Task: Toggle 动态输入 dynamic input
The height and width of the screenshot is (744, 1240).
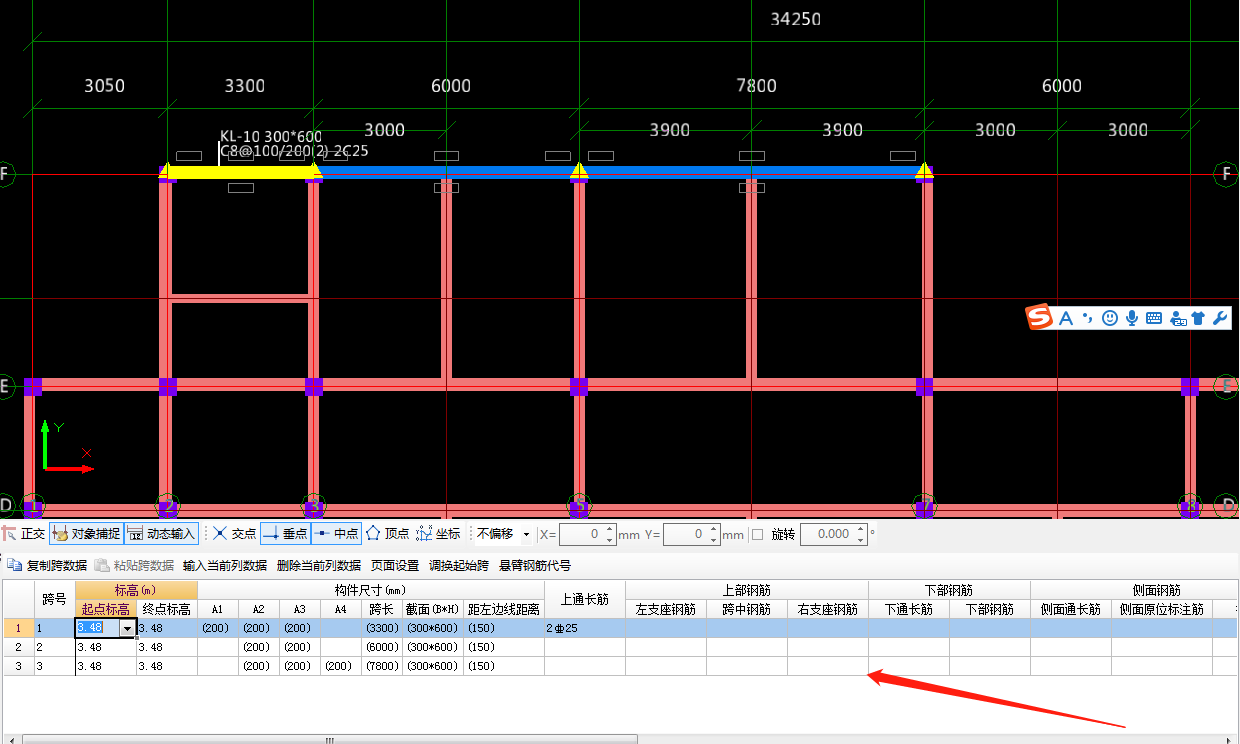Action: (x=161, y=534)
